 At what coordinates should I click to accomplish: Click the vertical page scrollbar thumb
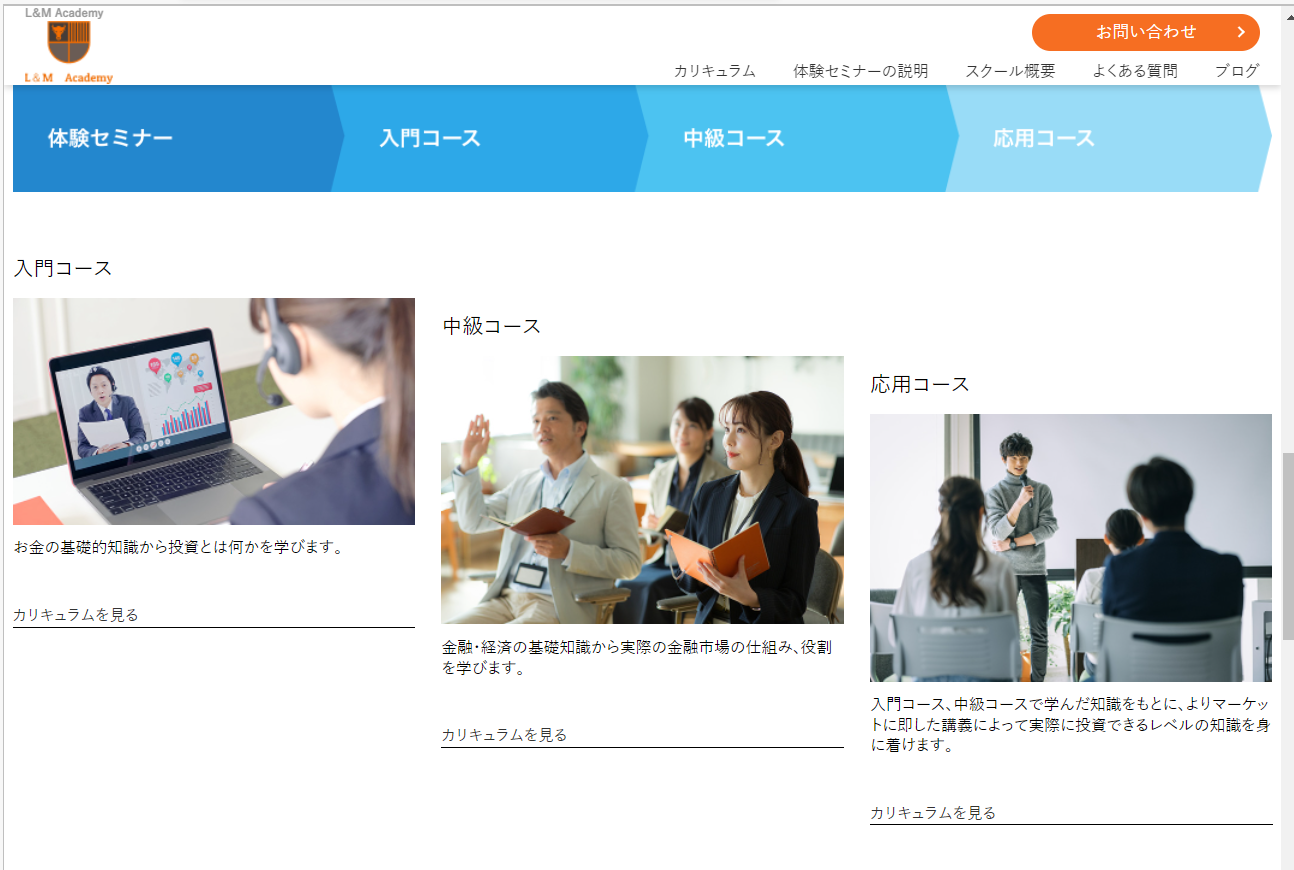[x=1287, y=545]
